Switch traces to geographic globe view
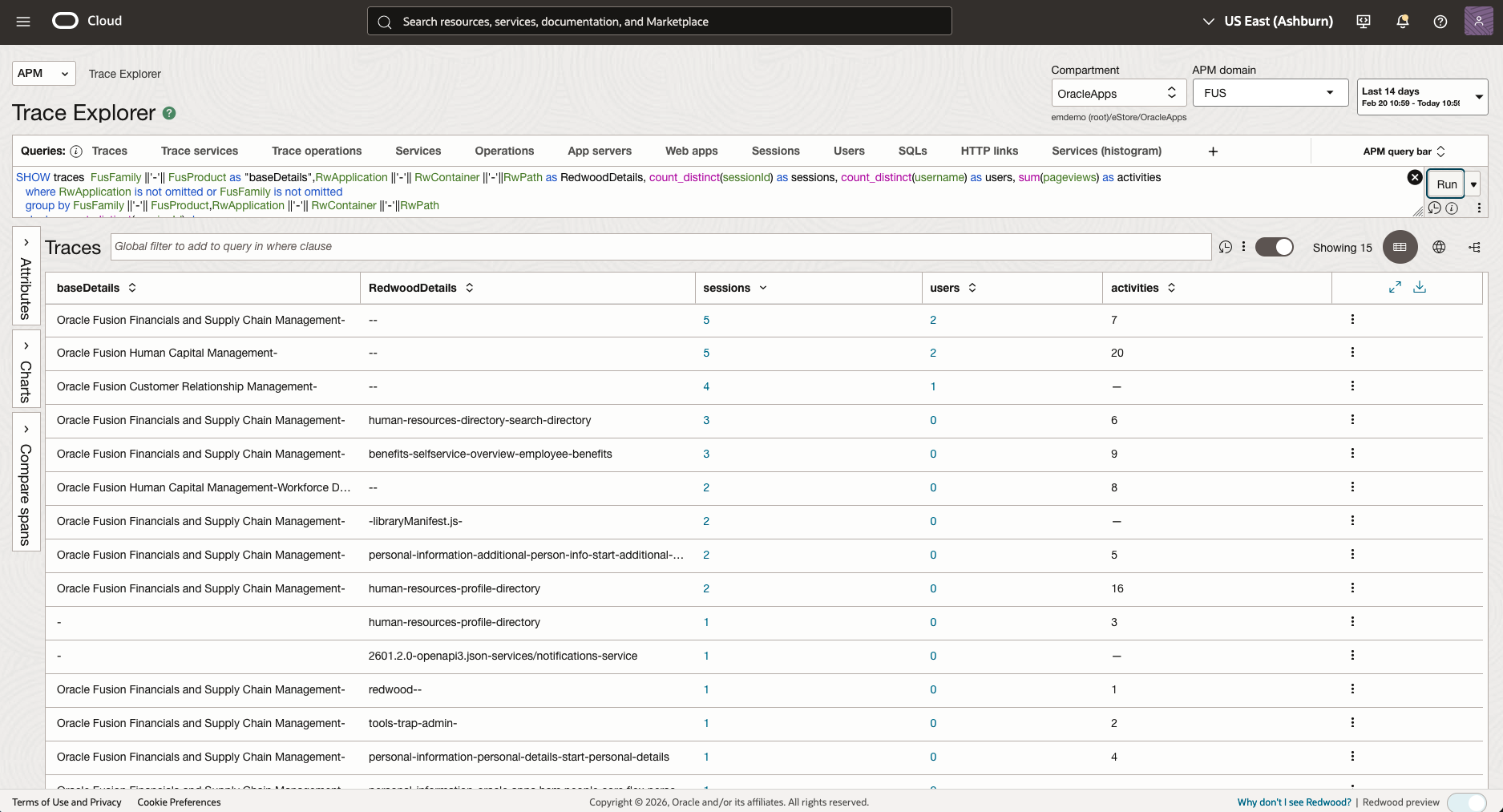This screenshot has width=1503, height=812. coord(1439,247)
